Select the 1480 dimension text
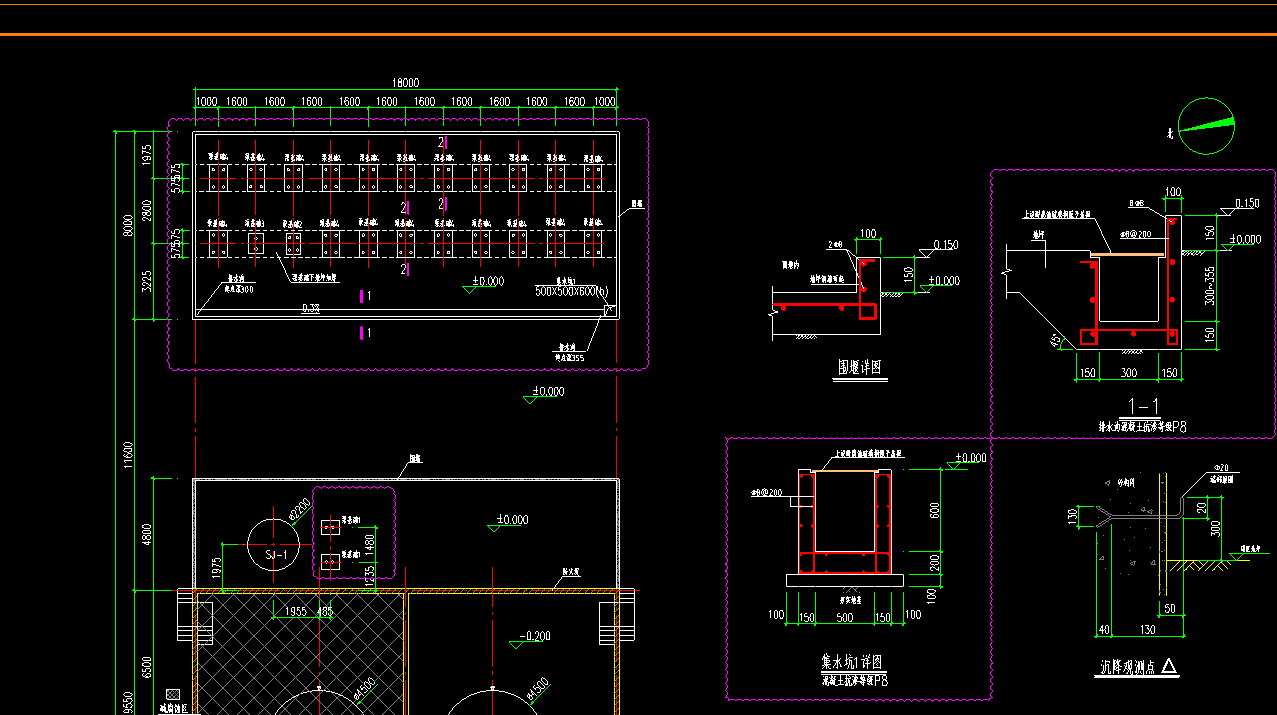Screen dimensions: 1277x715 [370, 545]
